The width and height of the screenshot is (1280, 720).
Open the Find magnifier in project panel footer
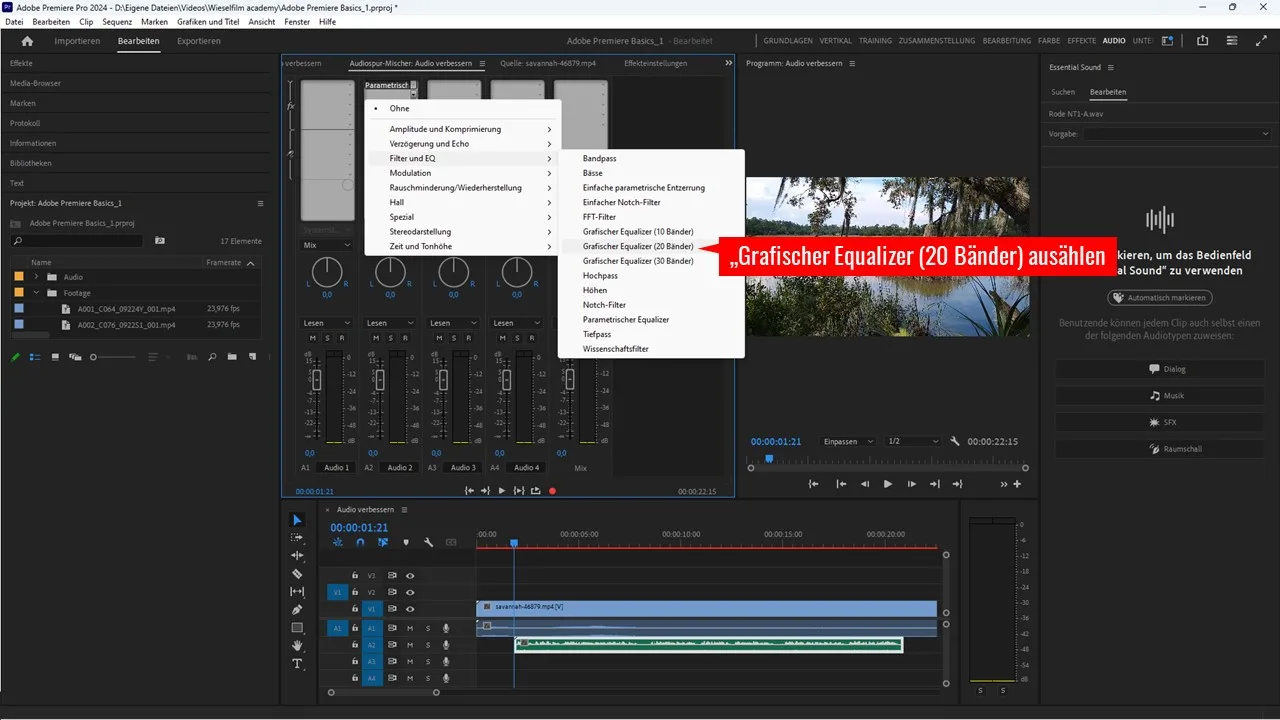tap(212, 357)
